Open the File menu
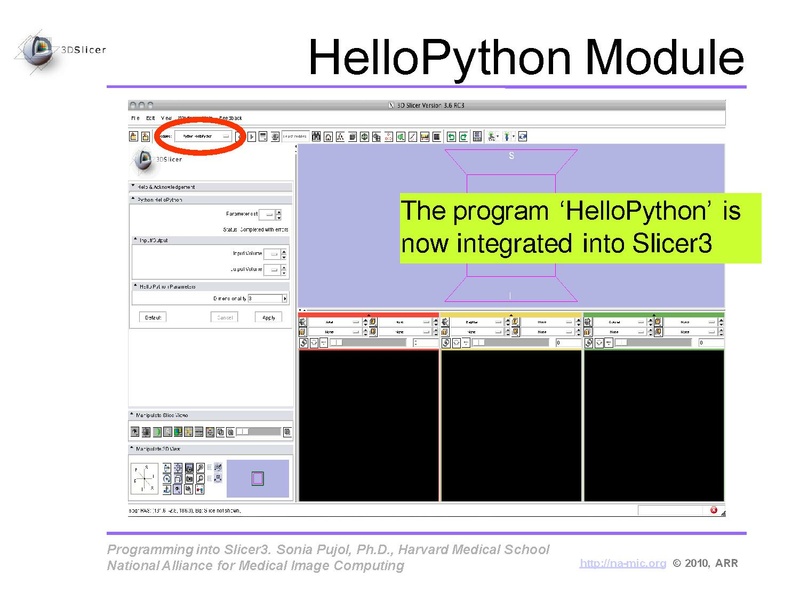The width and height of the screenshot is (800, 600). tap(135, 118)
